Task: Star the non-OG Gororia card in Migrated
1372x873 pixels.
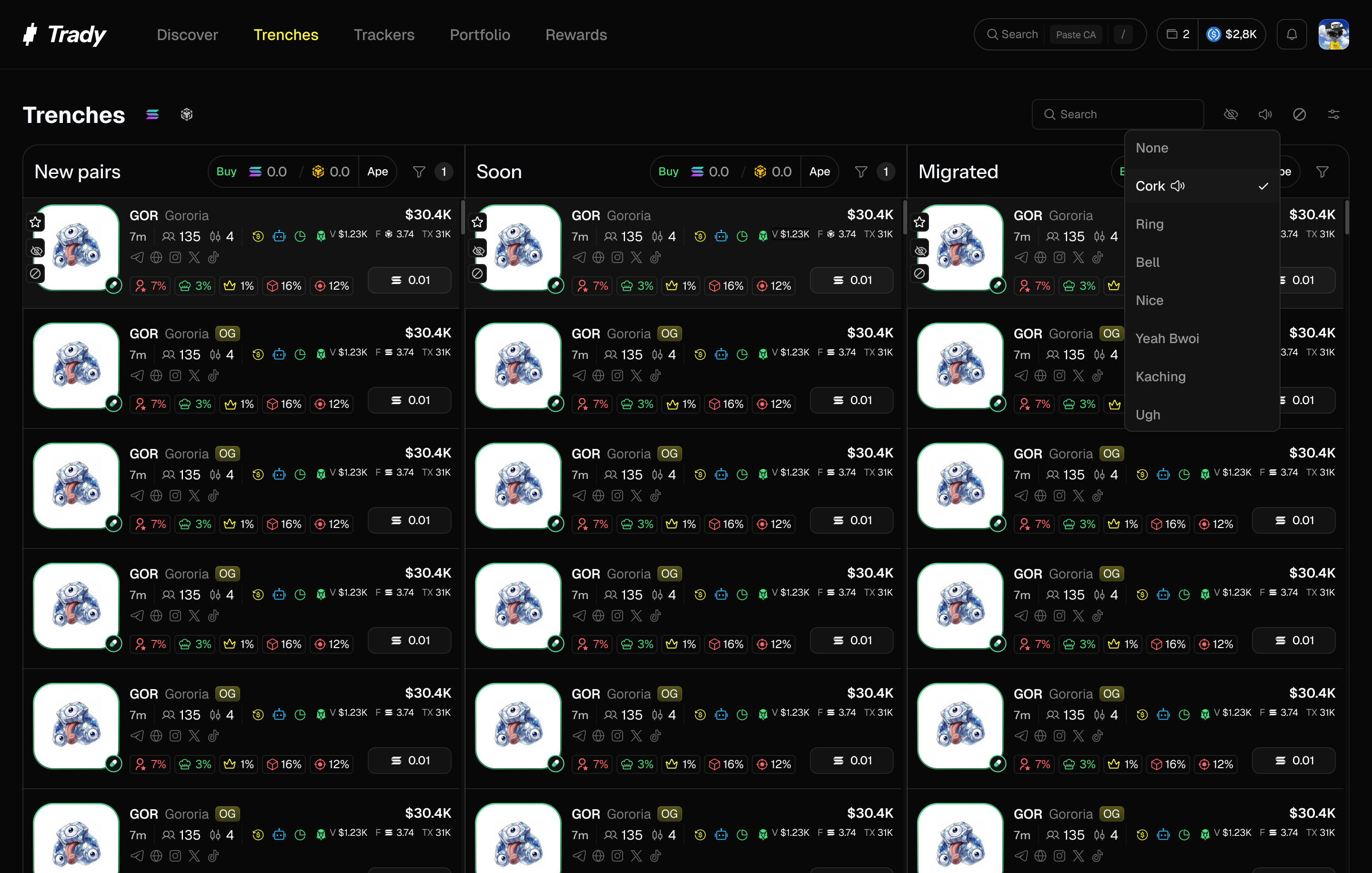Action: [x=919, y=222]
